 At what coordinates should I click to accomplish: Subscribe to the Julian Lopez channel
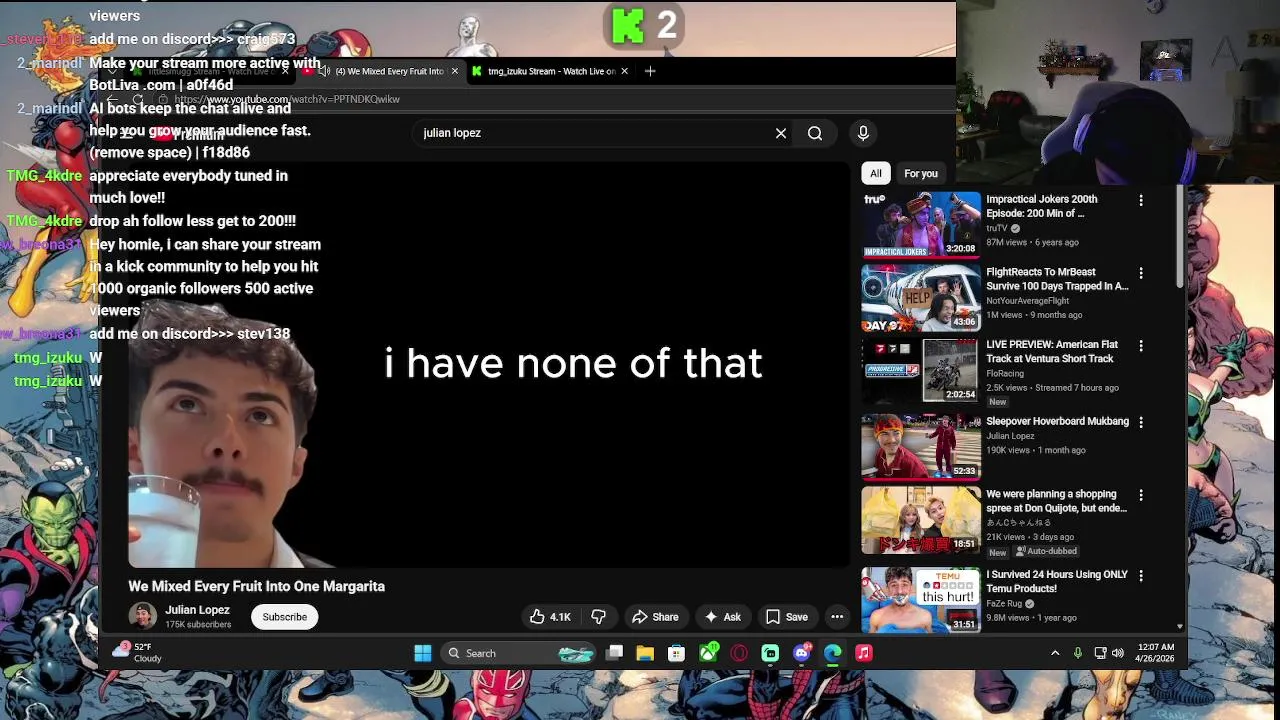coord(285,617)
